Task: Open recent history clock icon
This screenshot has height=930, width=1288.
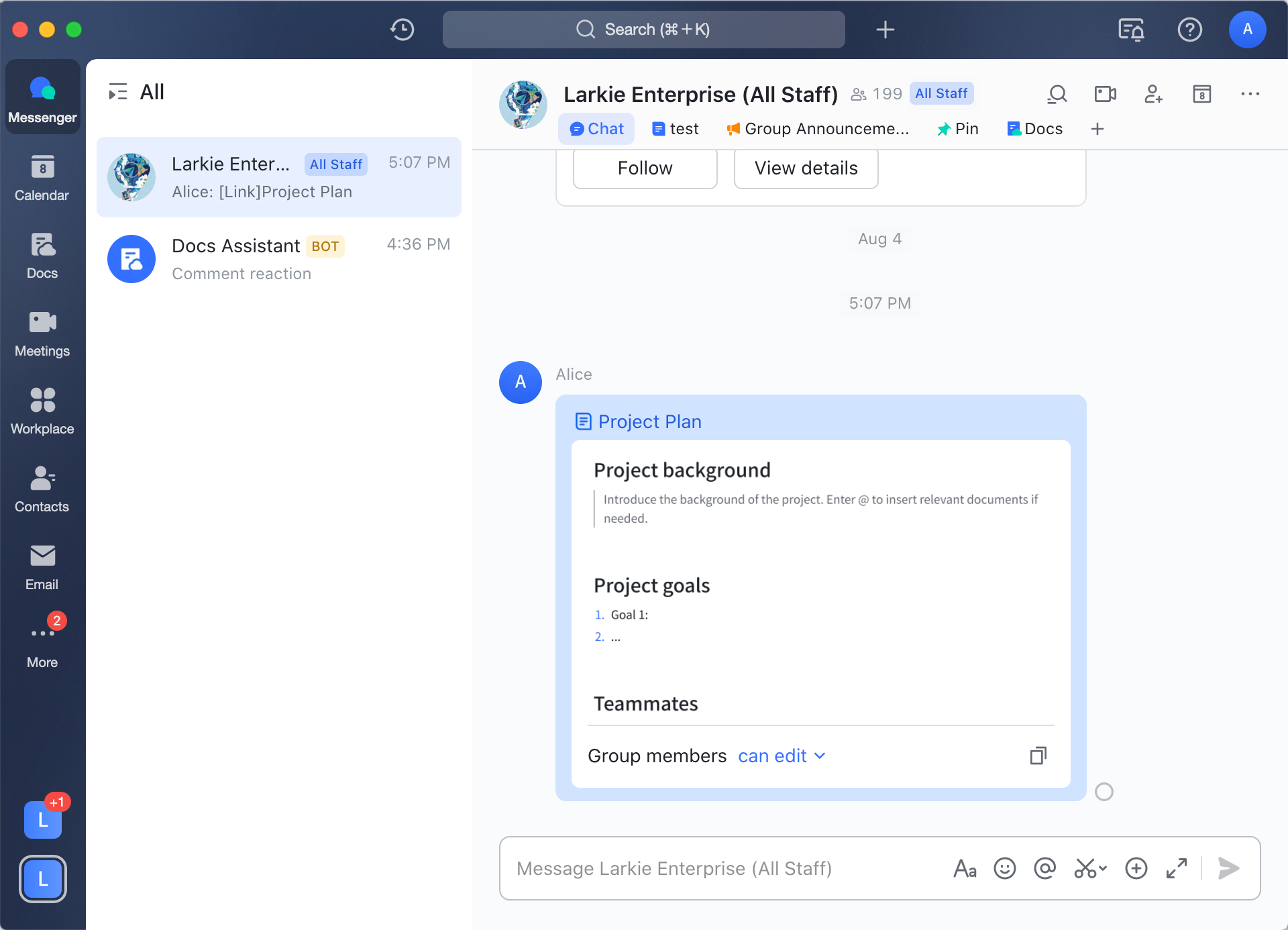Action: 402,30
